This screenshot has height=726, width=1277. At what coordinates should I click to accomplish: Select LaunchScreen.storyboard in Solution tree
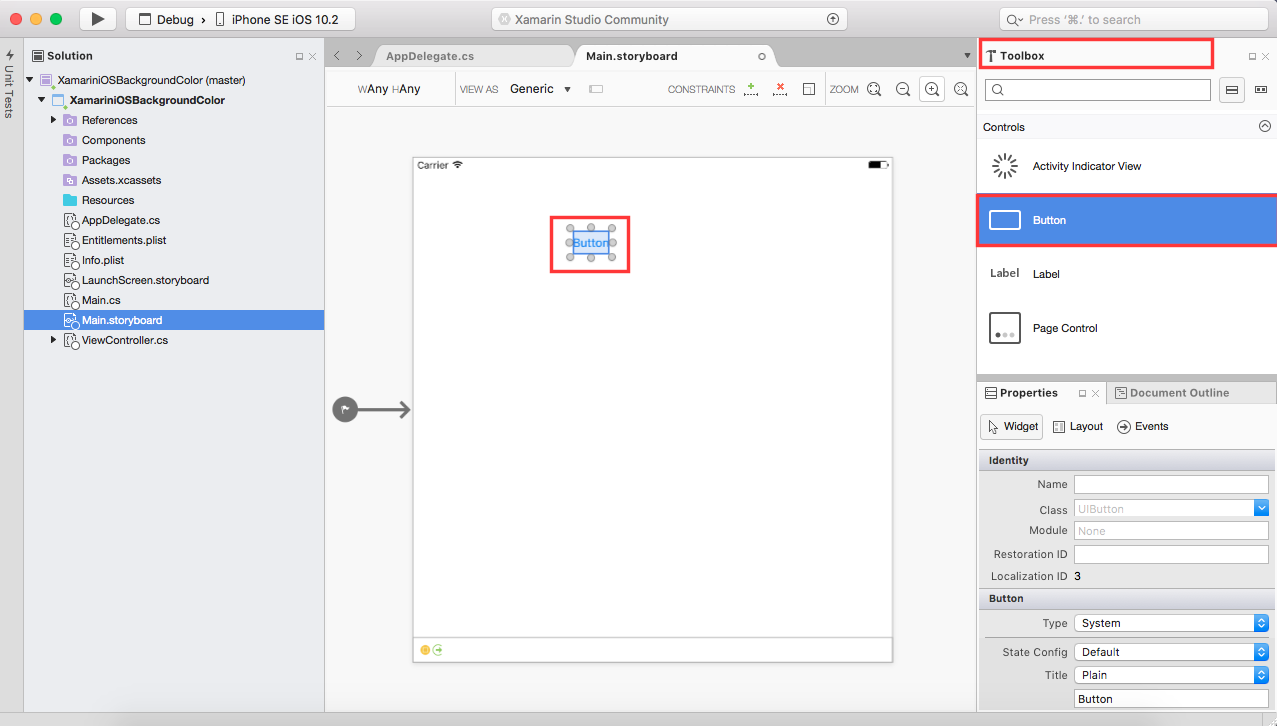pyautogui.click(x=145, y=280)
